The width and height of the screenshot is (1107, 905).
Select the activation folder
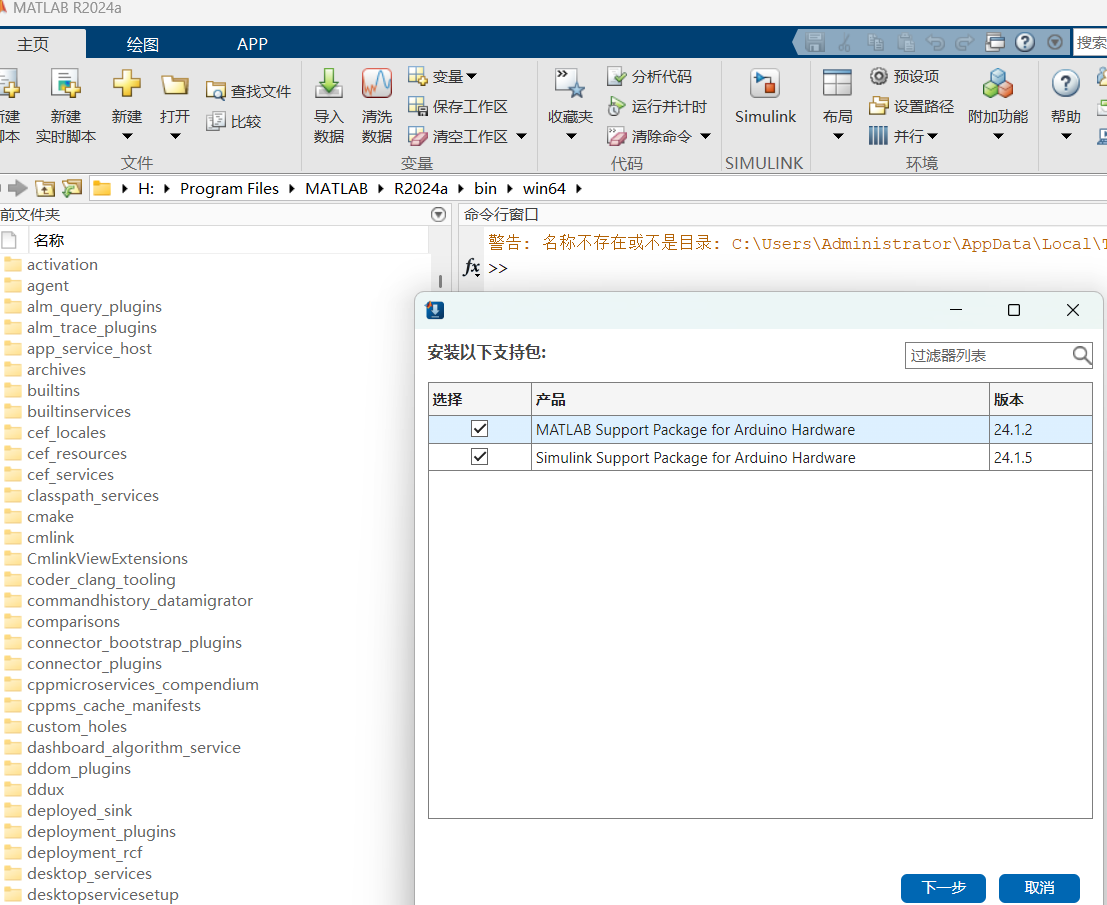(x=62, y=265)
